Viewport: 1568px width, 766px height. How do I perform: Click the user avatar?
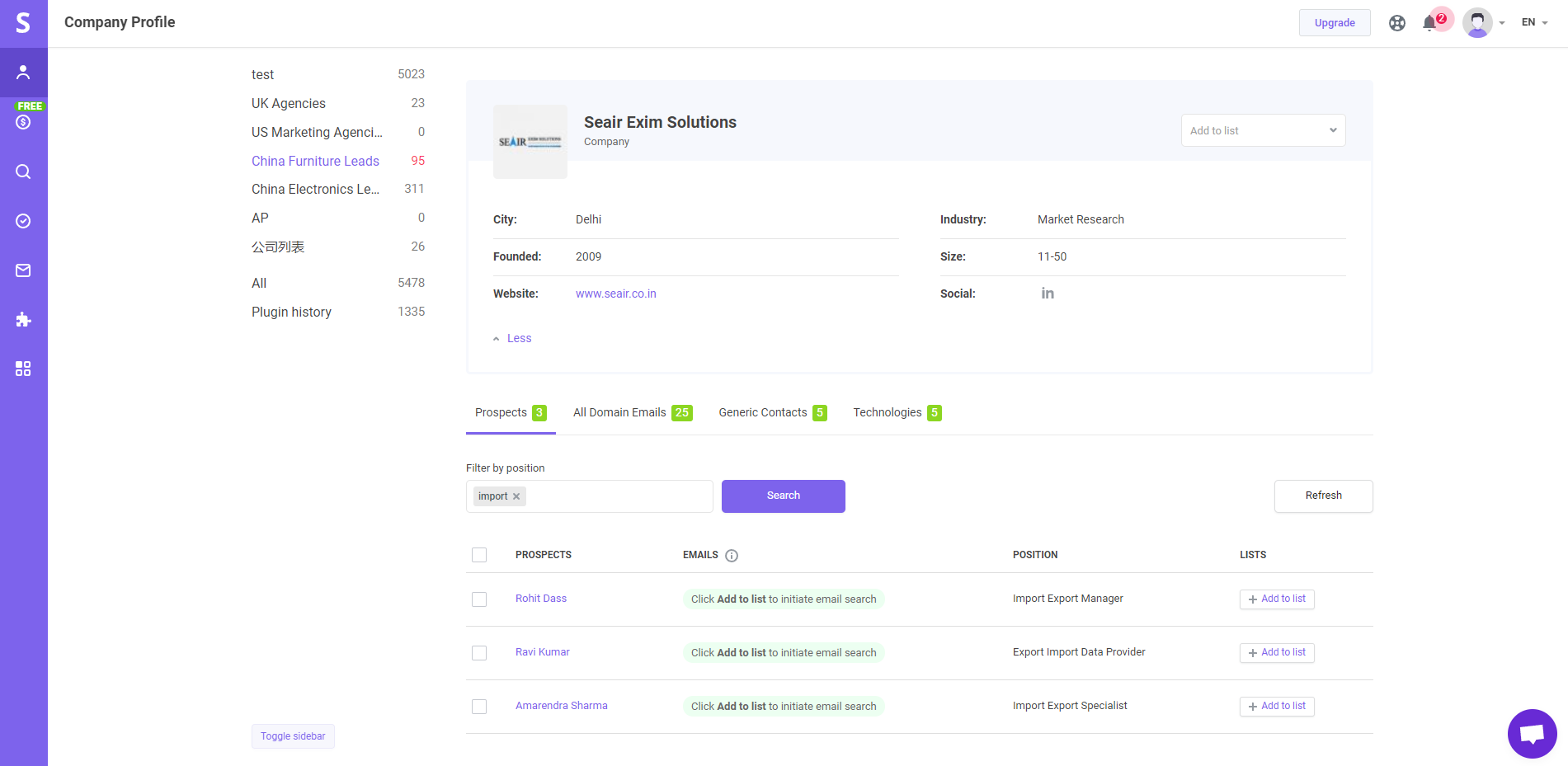[x=1477, y=23]
